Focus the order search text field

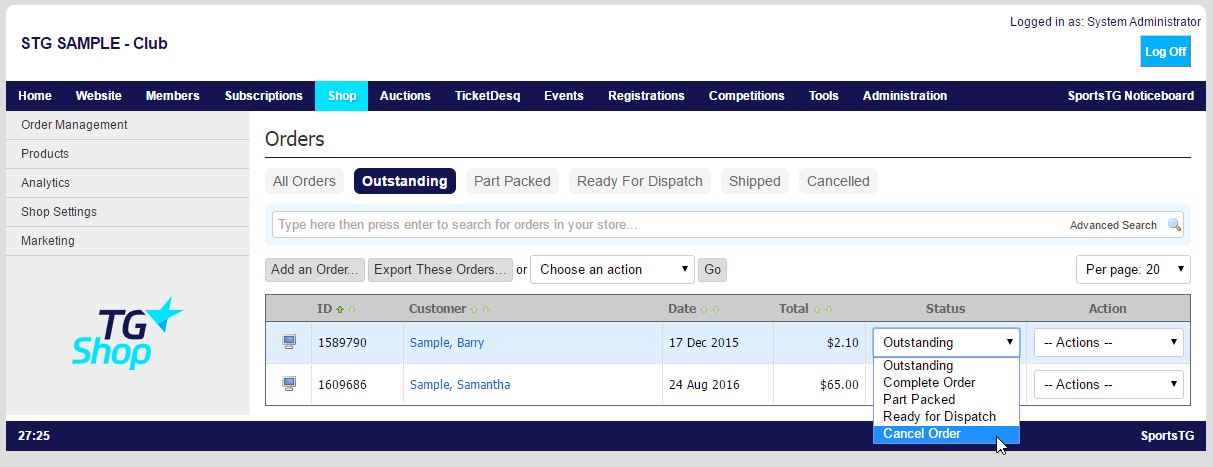coord(670,225)
